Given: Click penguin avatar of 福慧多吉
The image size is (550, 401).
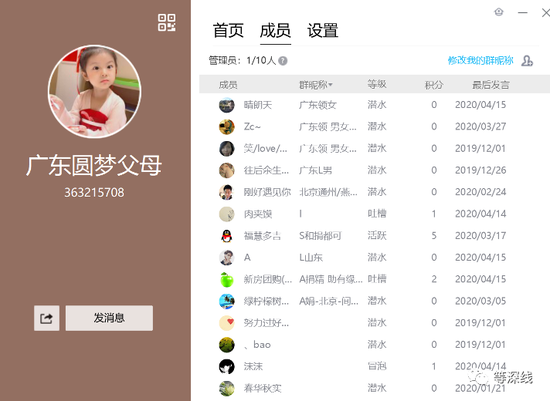Looking at the screenshot, I should (227, 236).
